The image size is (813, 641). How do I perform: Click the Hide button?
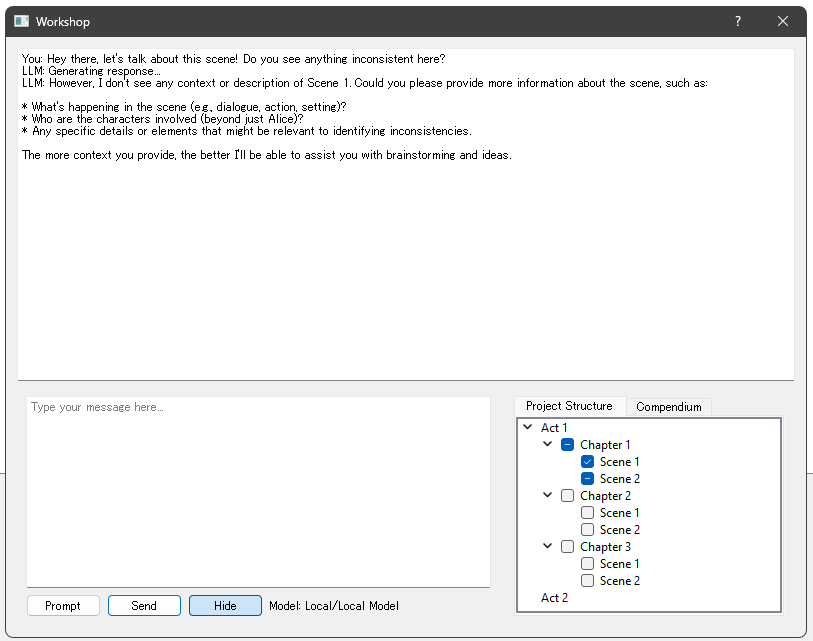[x=225, y=606]
